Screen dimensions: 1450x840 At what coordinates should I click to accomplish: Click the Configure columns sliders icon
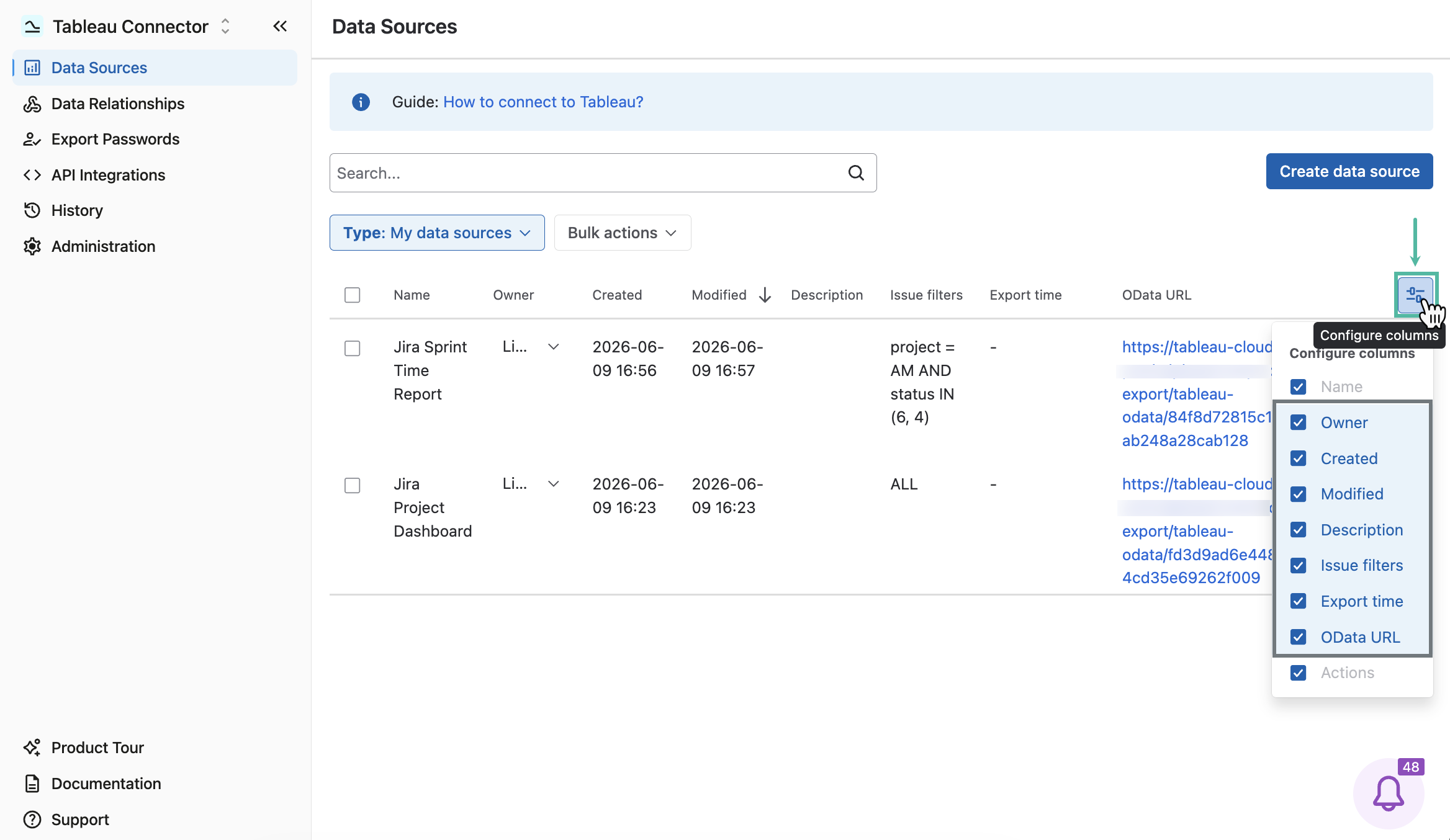pos(1415,295)
